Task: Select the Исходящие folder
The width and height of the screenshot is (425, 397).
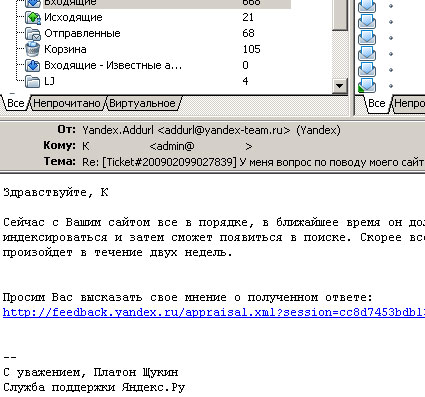Action: click(x=73, y=17)
